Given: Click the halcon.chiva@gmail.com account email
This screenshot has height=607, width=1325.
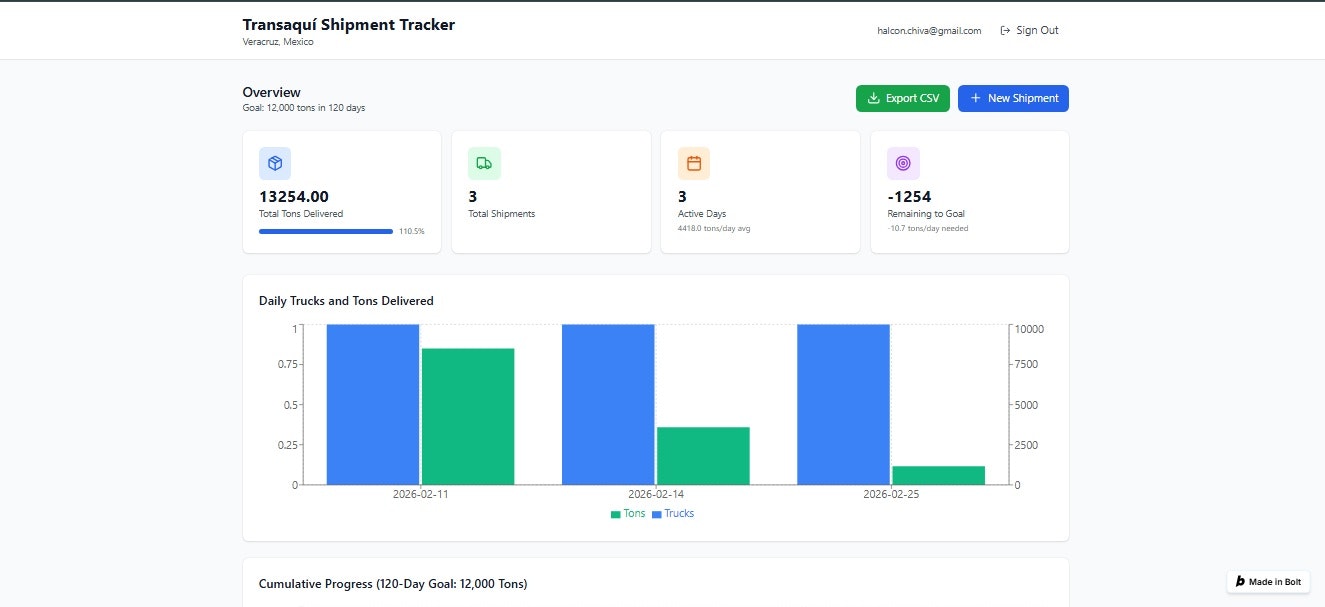Looking at the screenshot, I should point(929,30).
